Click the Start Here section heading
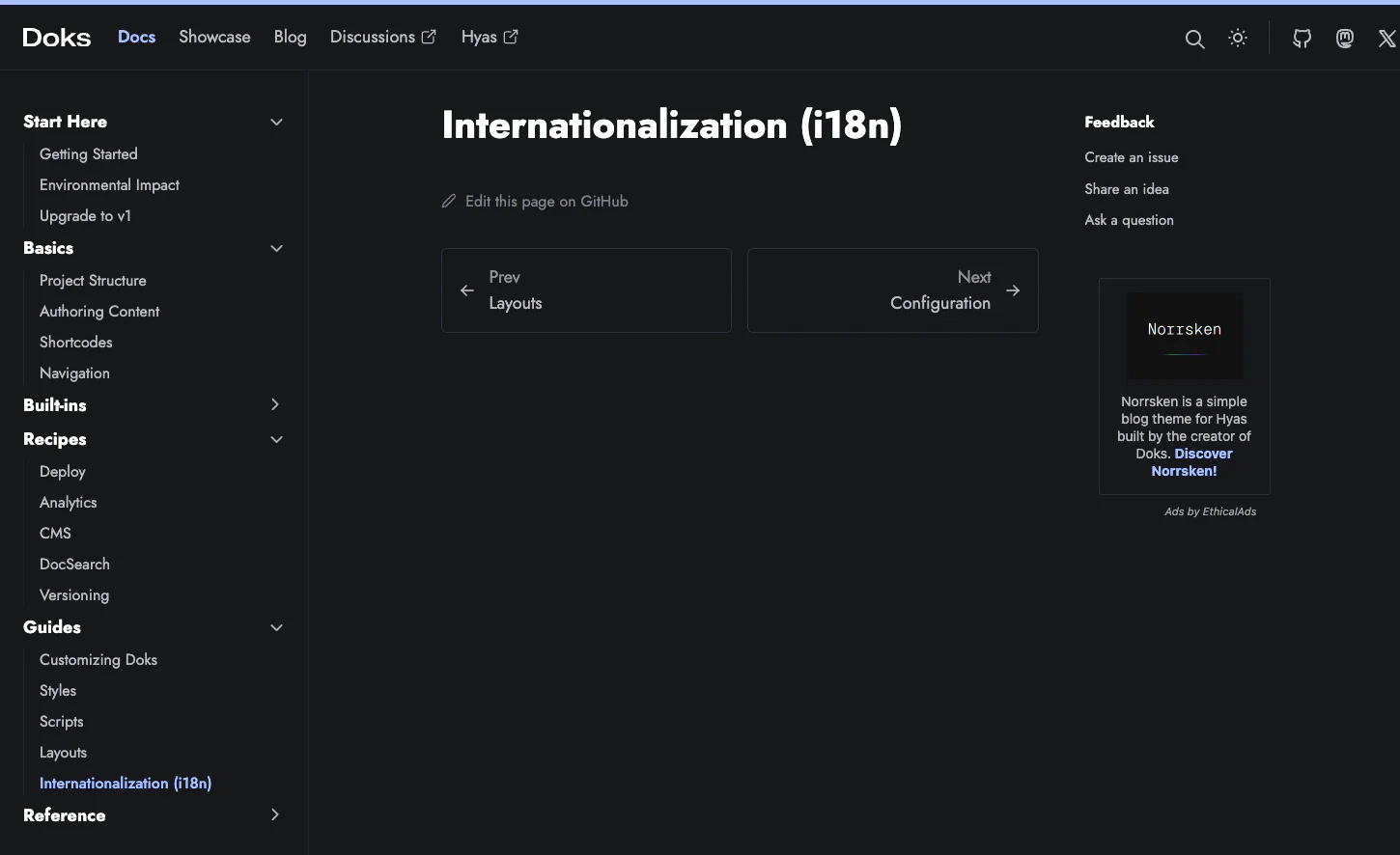 [65, 122]
